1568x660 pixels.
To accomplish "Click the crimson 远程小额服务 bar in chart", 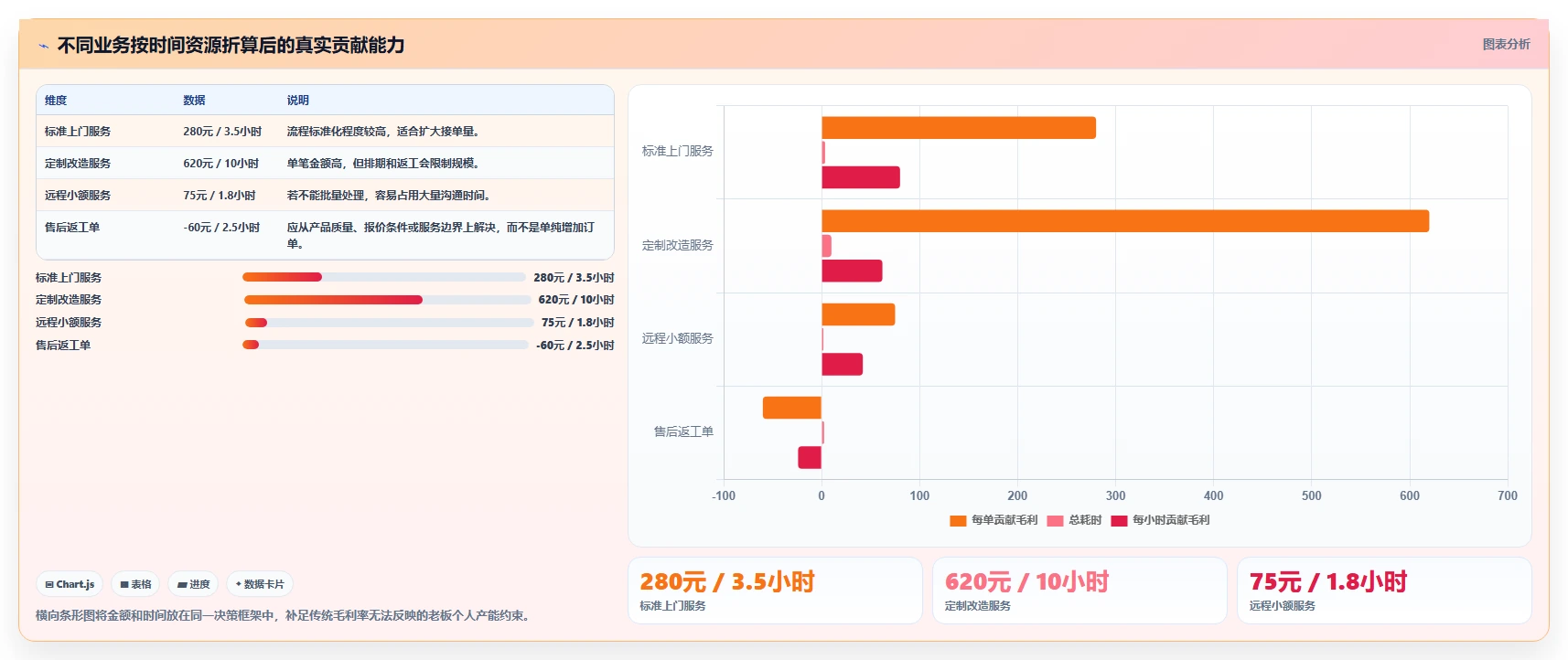I will pyautogui.click(x=842, y=365).
